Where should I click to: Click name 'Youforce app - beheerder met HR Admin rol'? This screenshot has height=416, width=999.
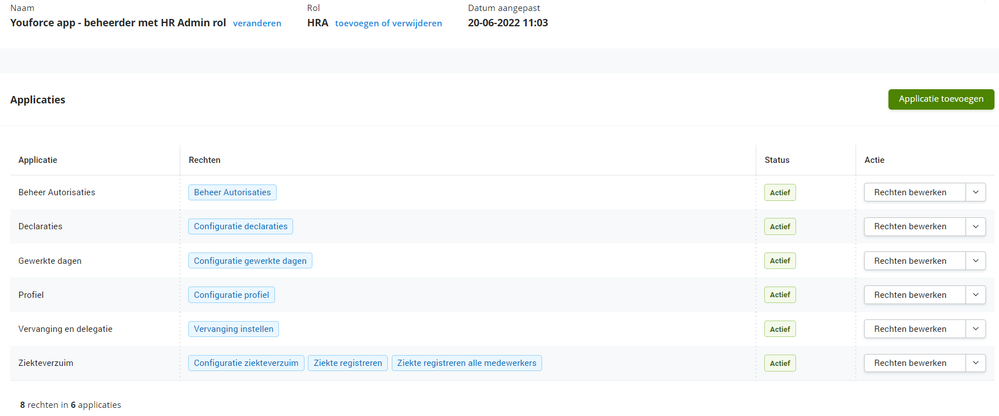tap(119, 23)
